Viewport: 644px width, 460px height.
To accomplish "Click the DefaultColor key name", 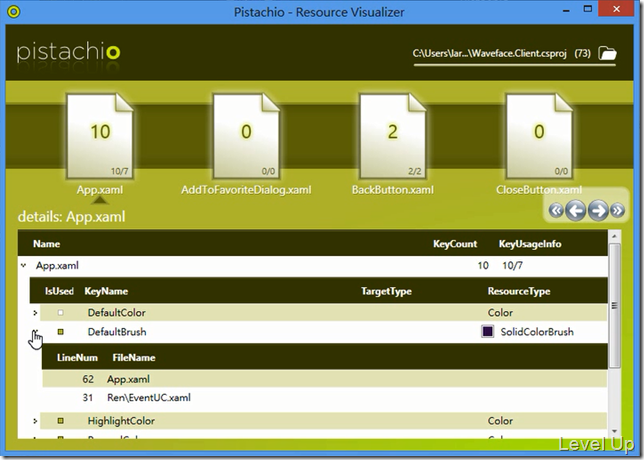I will point(117,313).
